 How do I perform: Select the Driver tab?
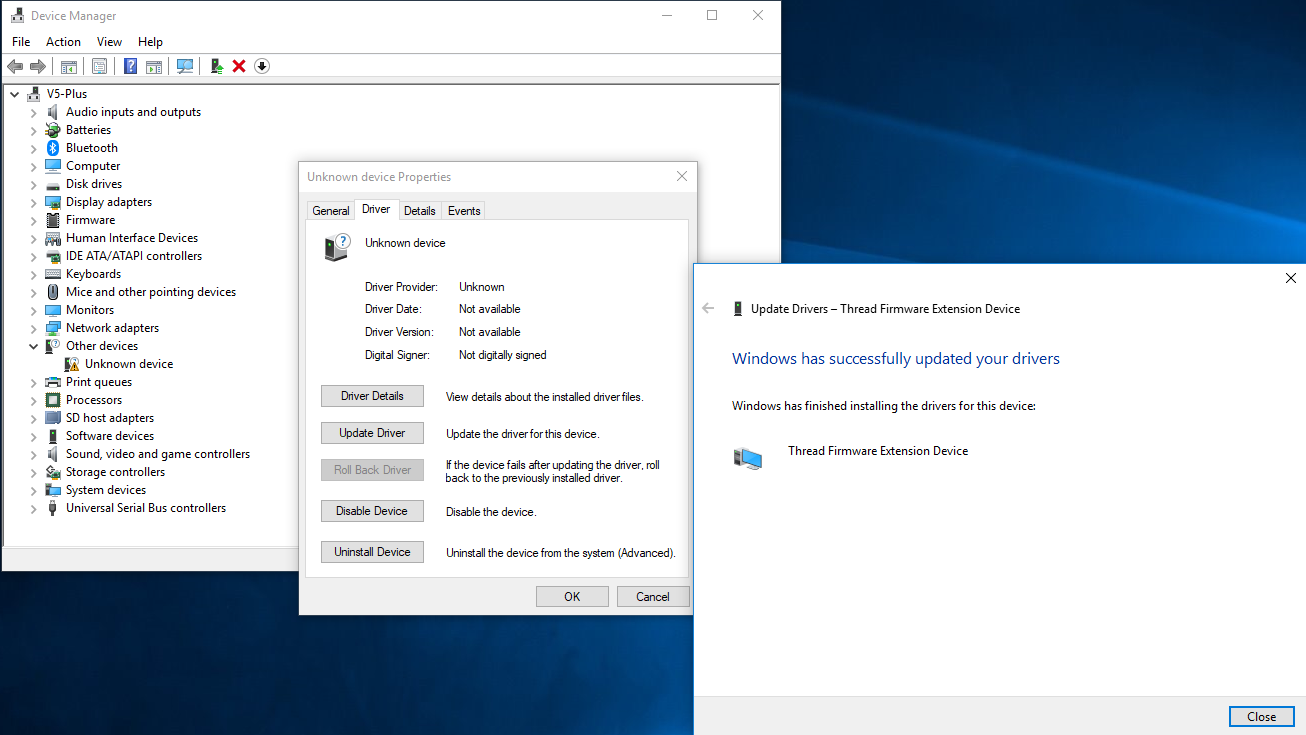[376, 209]
